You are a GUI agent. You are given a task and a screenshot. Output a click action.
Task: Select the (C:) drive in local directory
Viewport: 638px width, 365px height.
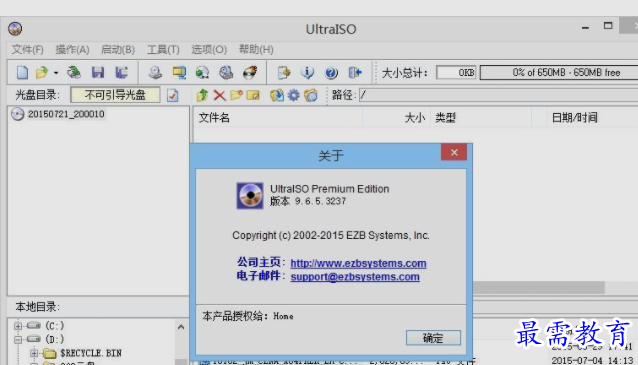click(x=55, y=326)
